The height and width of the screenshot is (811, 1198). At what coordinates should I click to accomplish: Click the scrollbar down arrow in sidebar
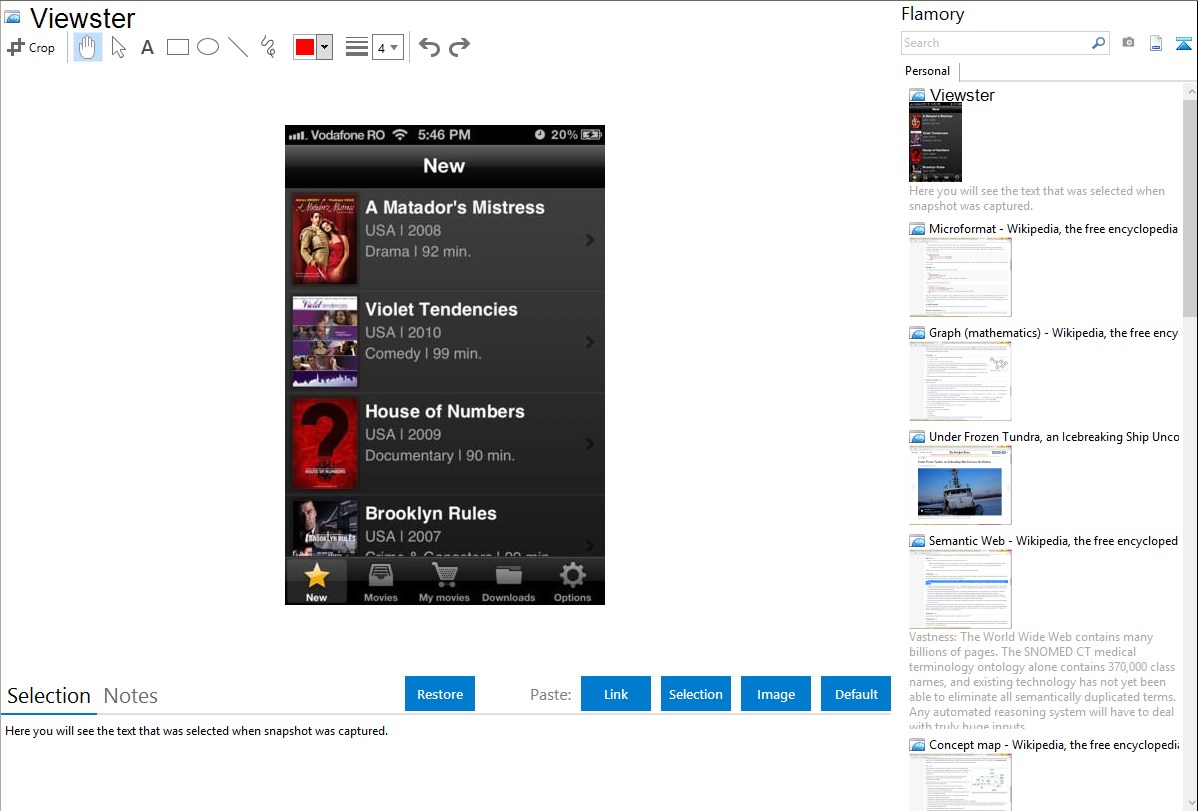tap(1190, 803)
